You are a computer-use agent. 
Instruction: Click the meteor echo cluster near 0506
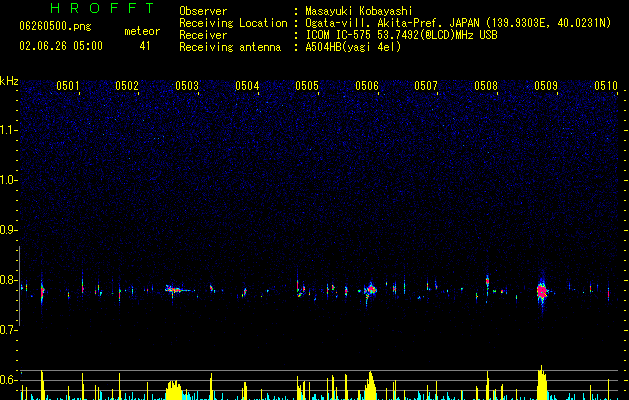tap(370, 289)
